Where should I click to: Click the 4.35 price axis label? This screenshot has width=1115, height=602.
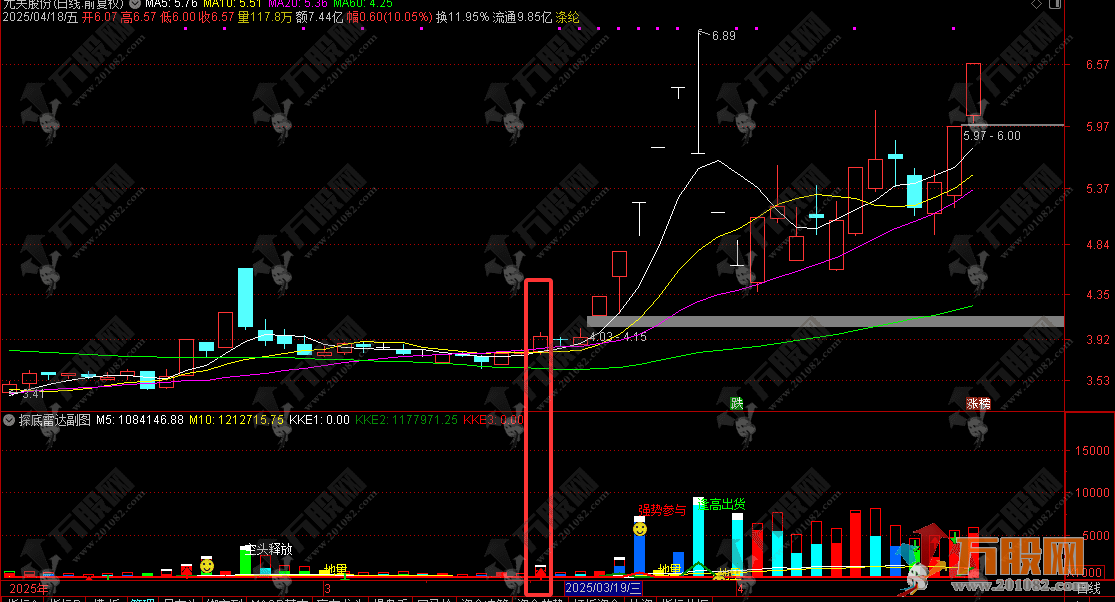(1097, 295)
